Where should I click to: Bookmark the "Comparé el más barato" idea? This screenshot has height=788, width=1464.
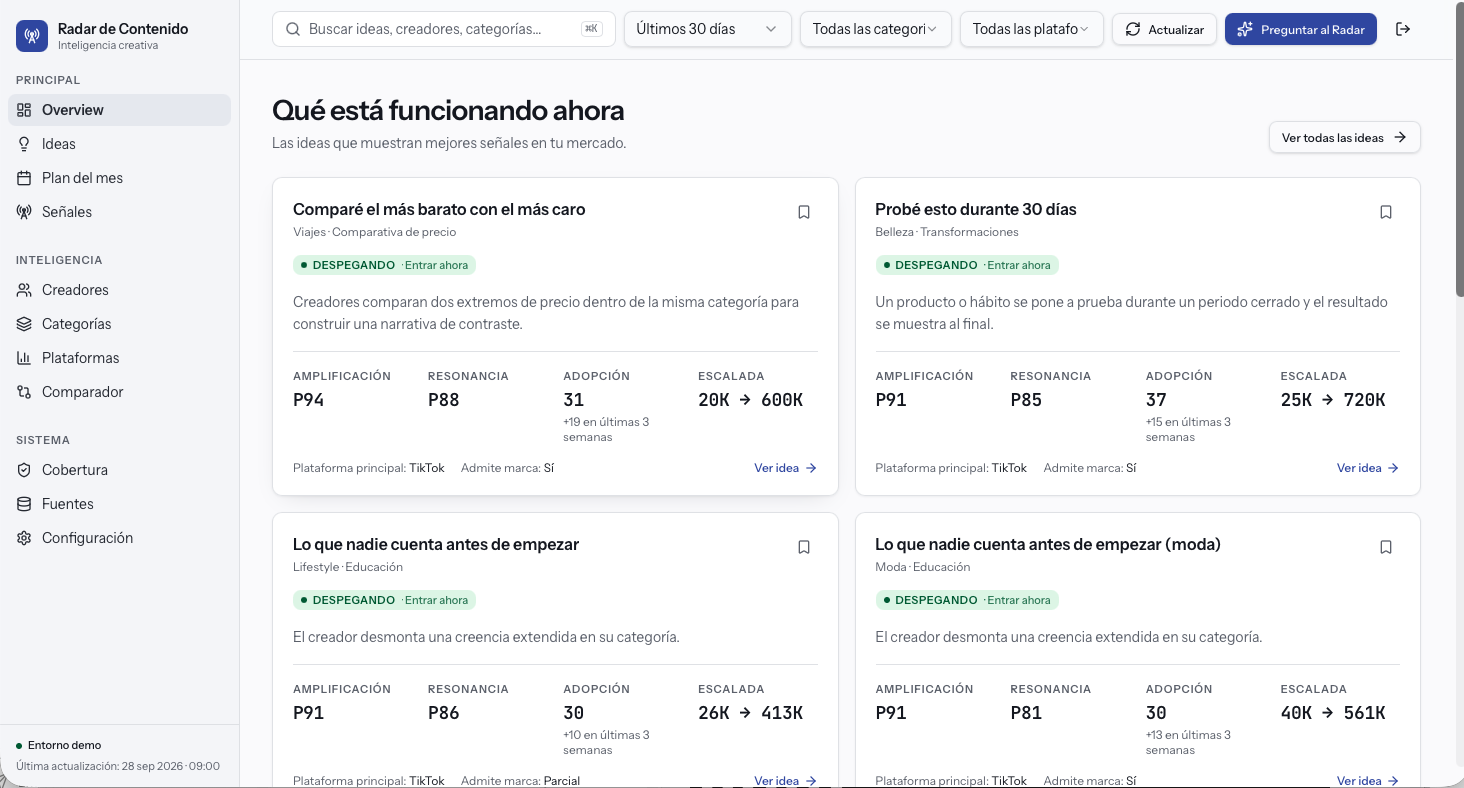804,212
